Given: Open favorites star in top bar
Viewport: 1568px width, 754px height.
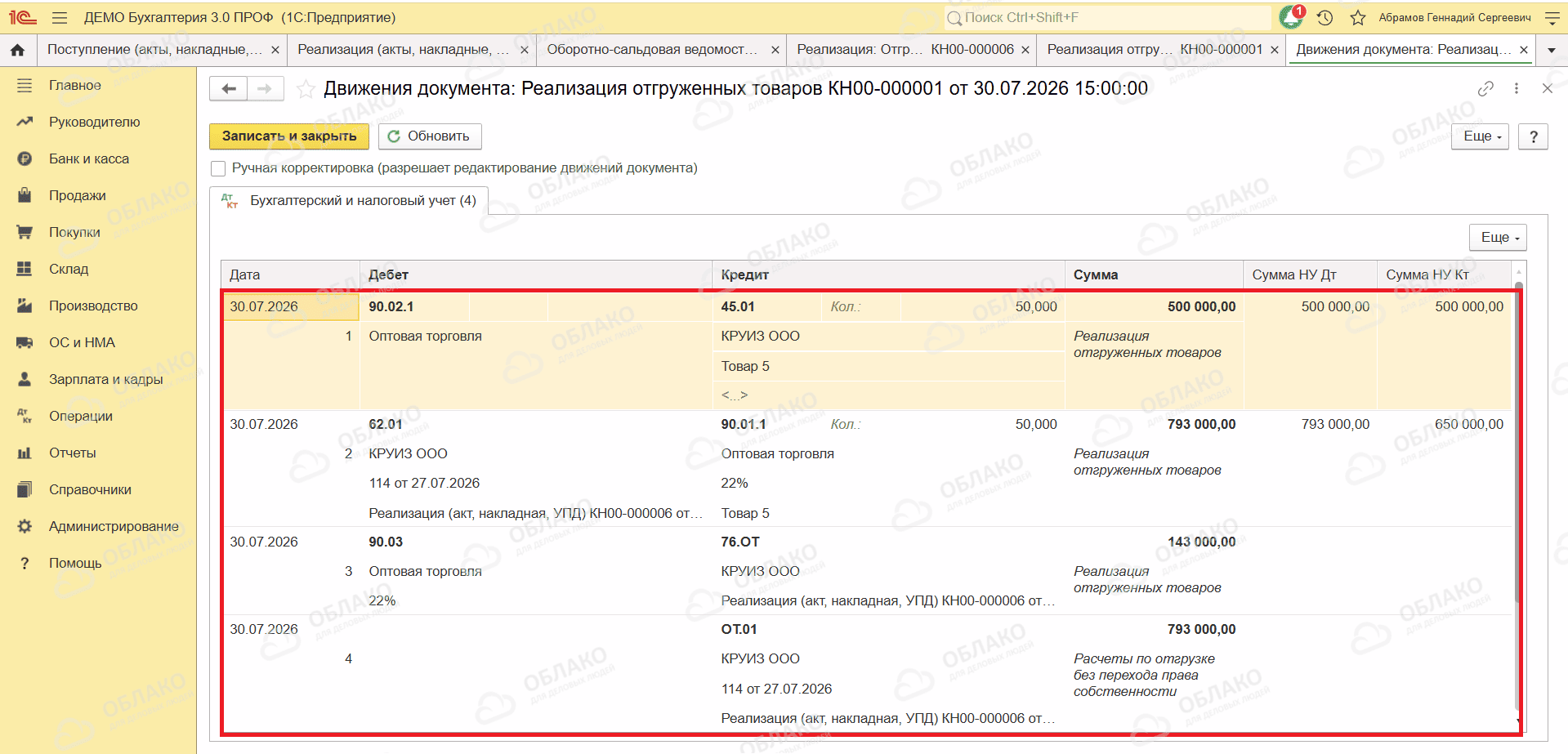Looking at the screenshot, I should [1358, 17].
